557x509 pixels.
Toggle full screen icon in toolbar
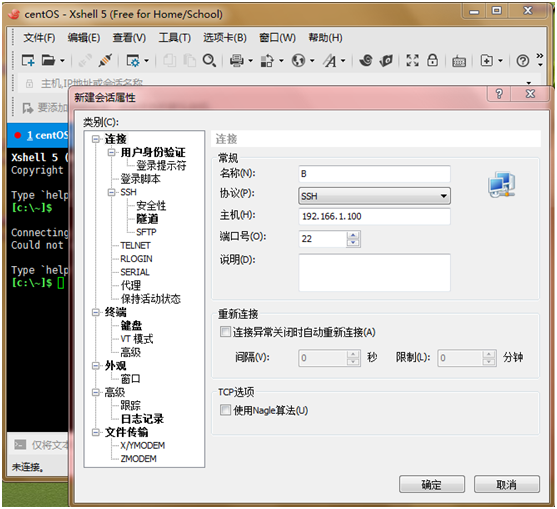coord(412,60)
